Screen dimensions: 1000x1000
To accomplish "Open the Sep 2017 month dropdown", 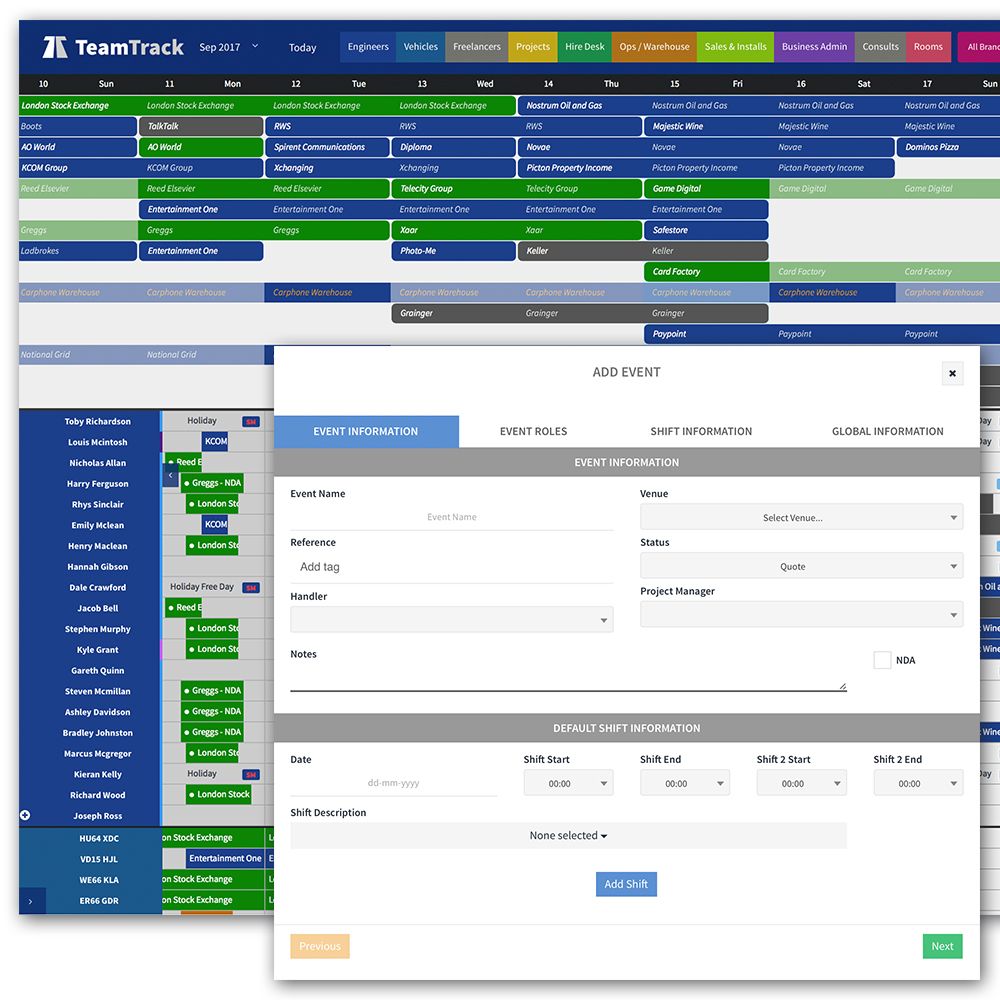I will point(229,47).
